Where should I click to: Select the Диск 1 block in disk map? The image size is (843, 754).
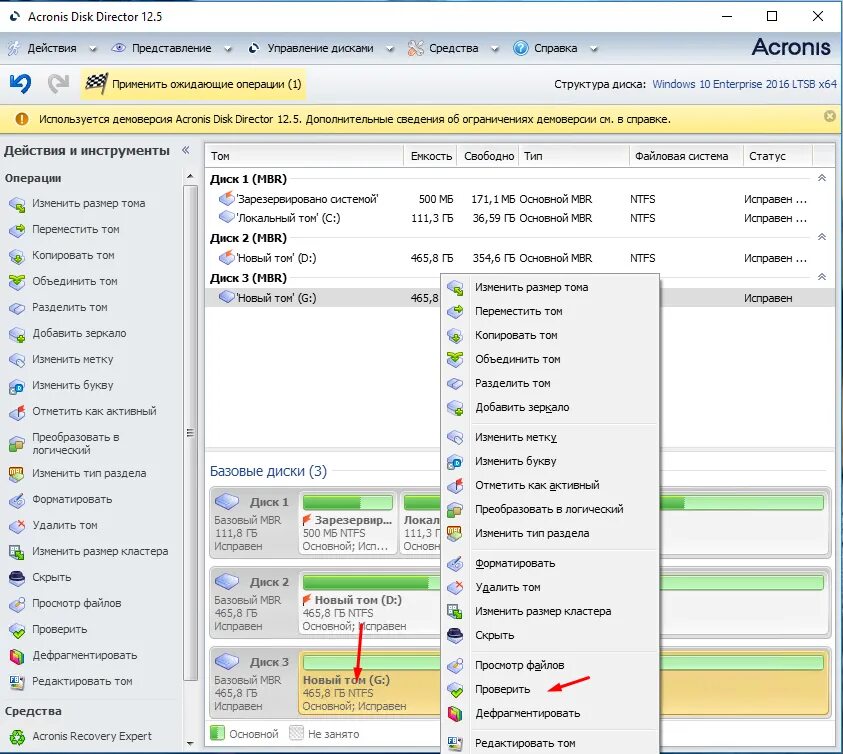tap(253, 523)
